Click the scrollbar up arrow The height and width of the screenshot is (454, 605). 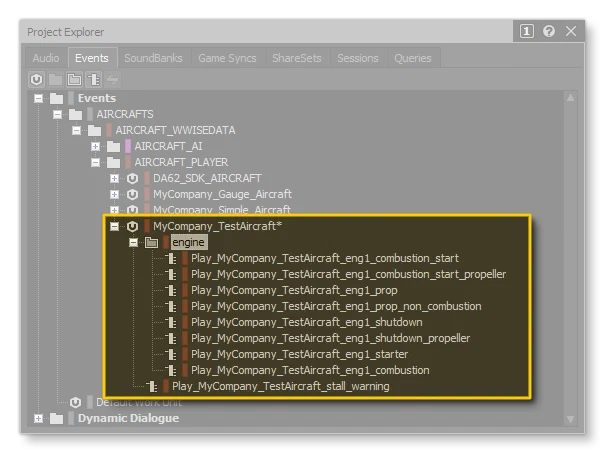point(570,98)
